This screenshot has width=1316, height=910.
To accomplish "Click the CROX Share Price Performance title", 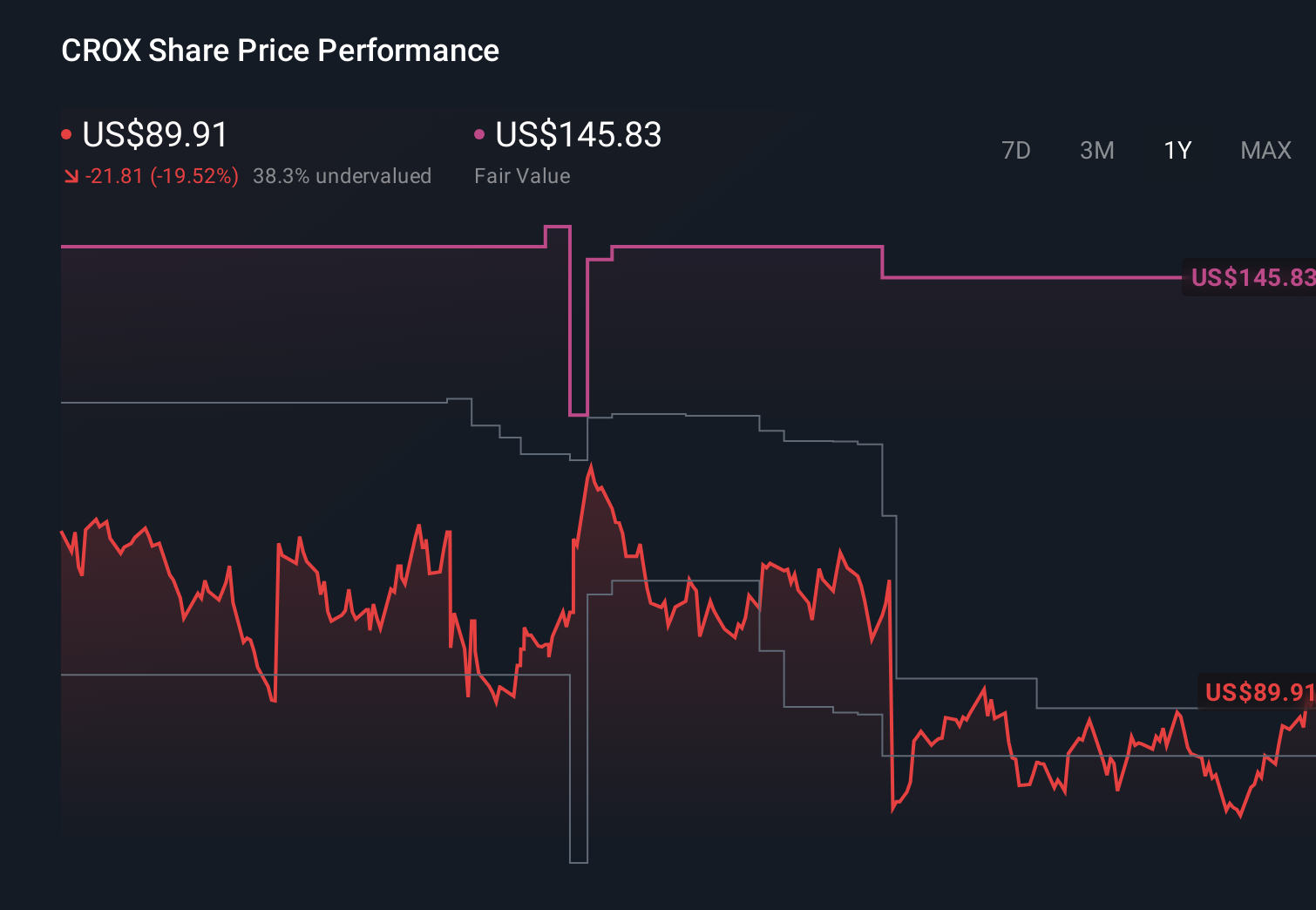I will click(280, 51).
